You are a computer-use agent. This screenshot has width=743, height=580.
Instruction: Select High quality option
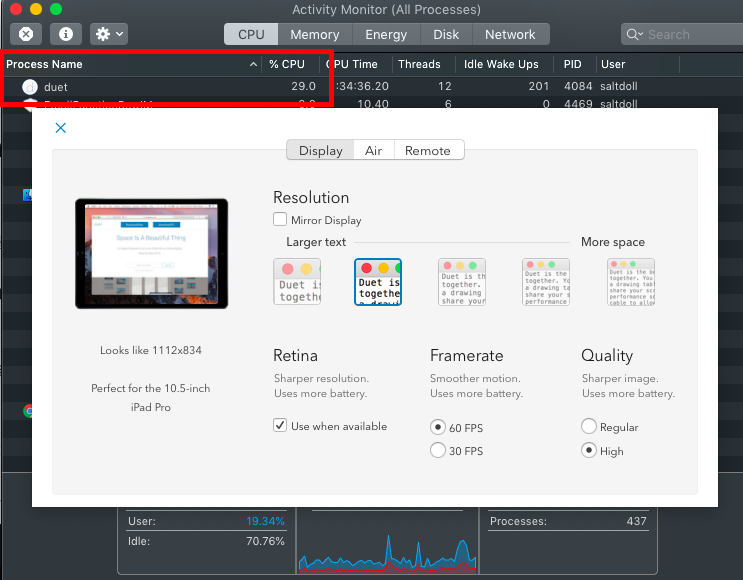coord(589,450)
